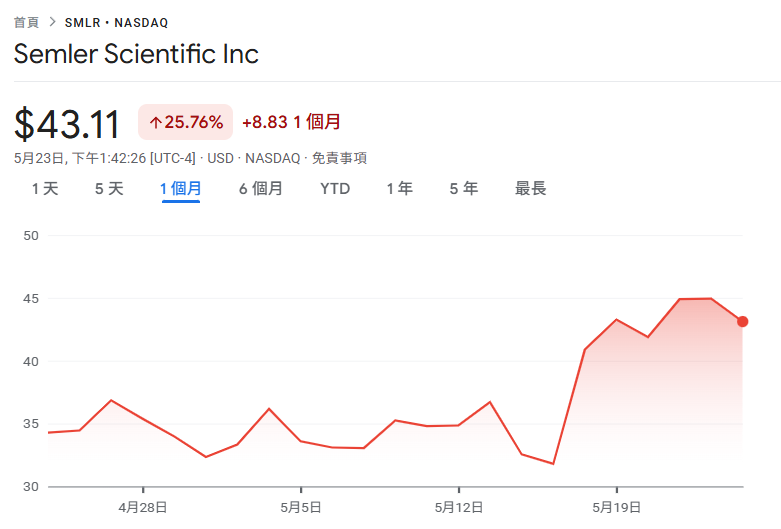Select the 1 個月 range tab

pyautogui.click(x=181, y=188)
